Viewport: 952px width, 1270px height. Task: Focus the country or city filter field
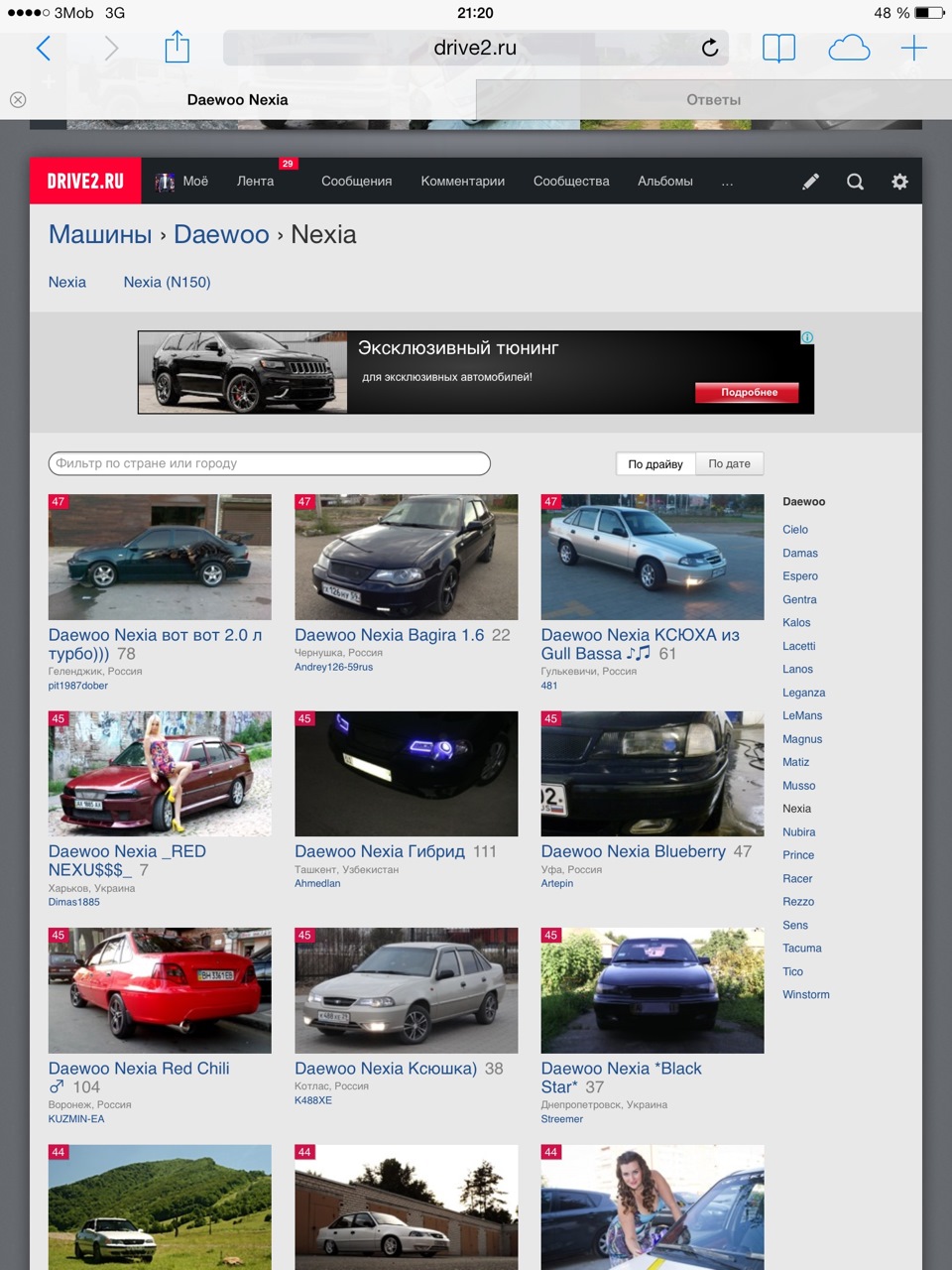click(x=269, y=463)
